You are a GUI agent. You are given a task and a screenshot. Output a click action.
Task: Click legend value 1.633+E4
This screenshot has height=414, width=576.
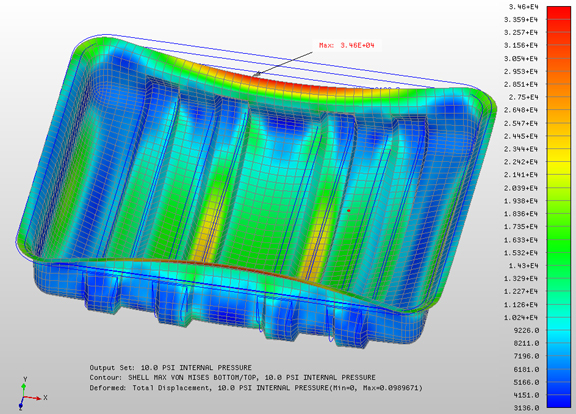click(x=521, y=240)
